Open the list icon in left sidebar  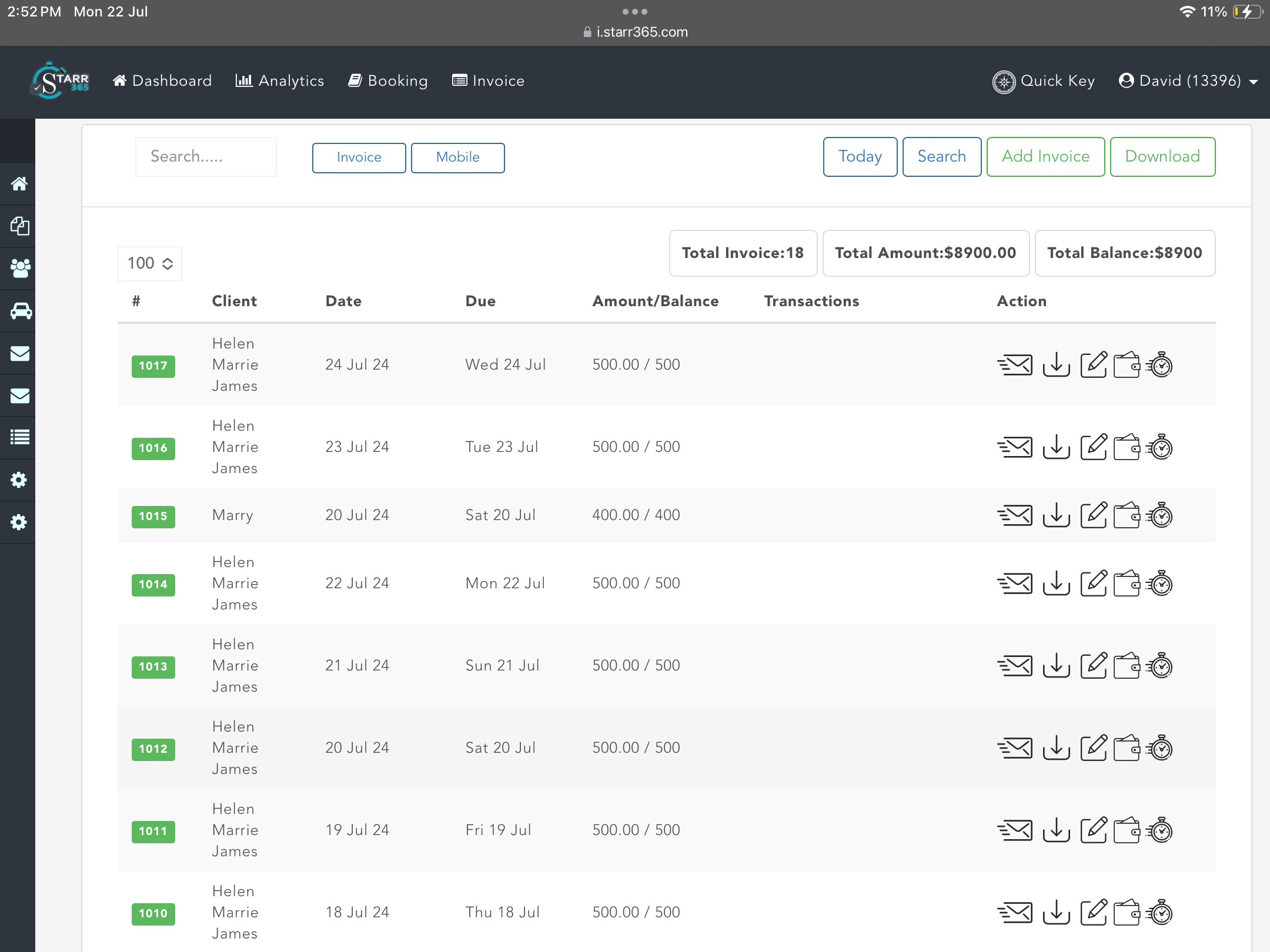tap(19, 437)
